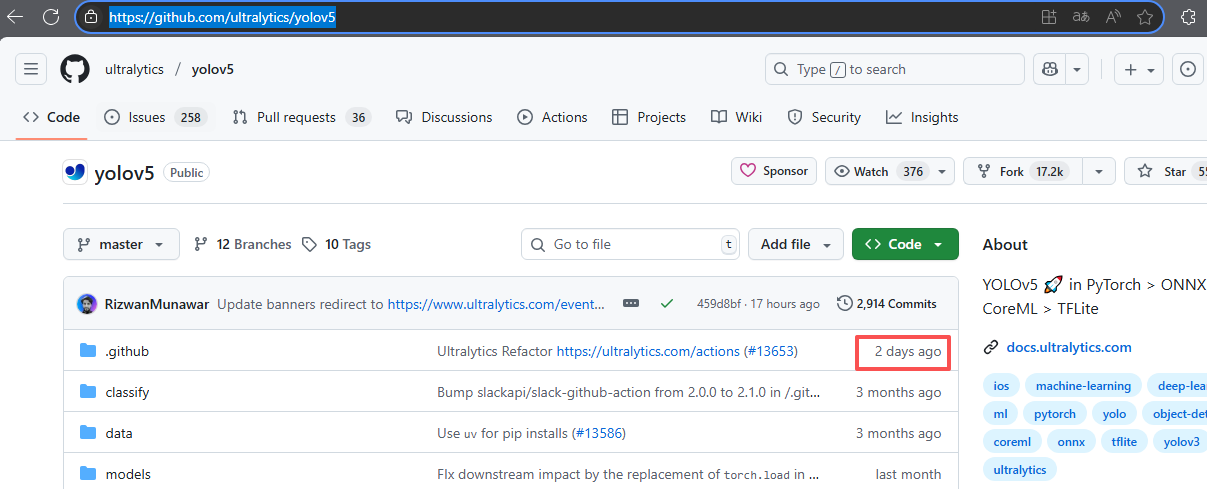This screenshot has height=489, width=1207.
Task: Open the Add file dropdown
Action: [796, 244]
